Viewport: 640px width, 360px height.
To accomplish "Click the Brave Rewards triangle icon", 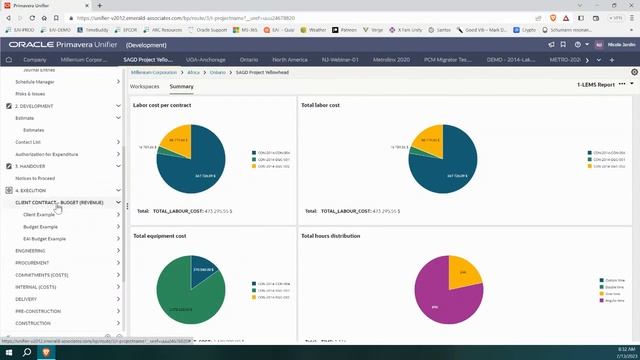I will (x=566, y=18).
